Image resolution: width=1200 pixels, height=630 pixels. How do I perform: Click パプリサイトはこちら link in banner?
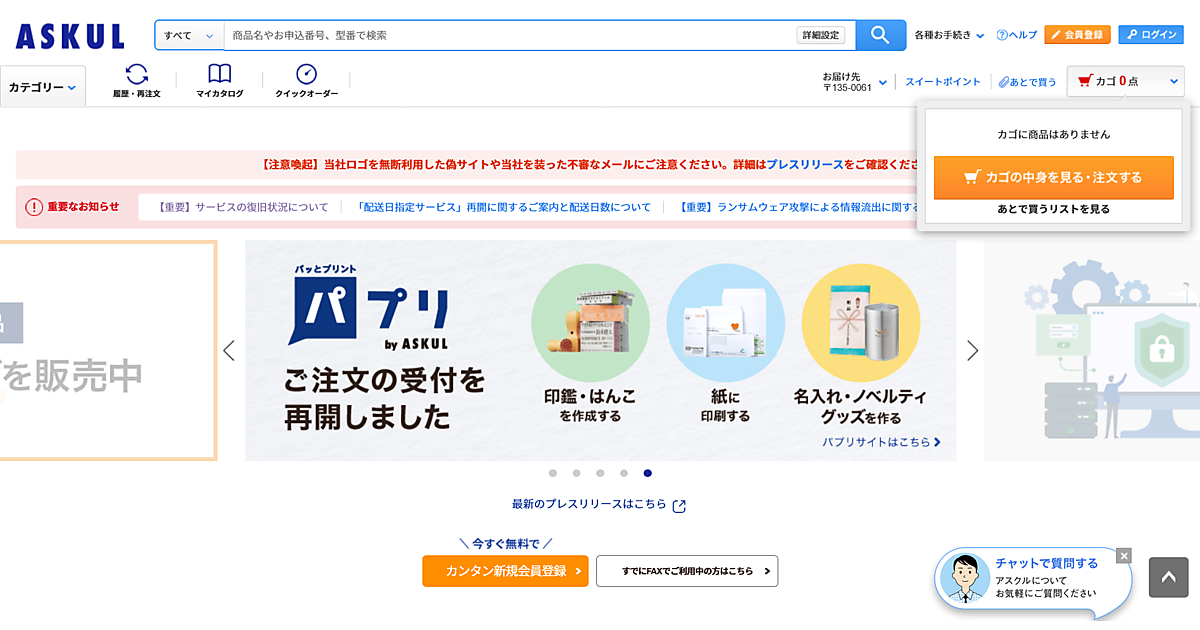[882, 442]
